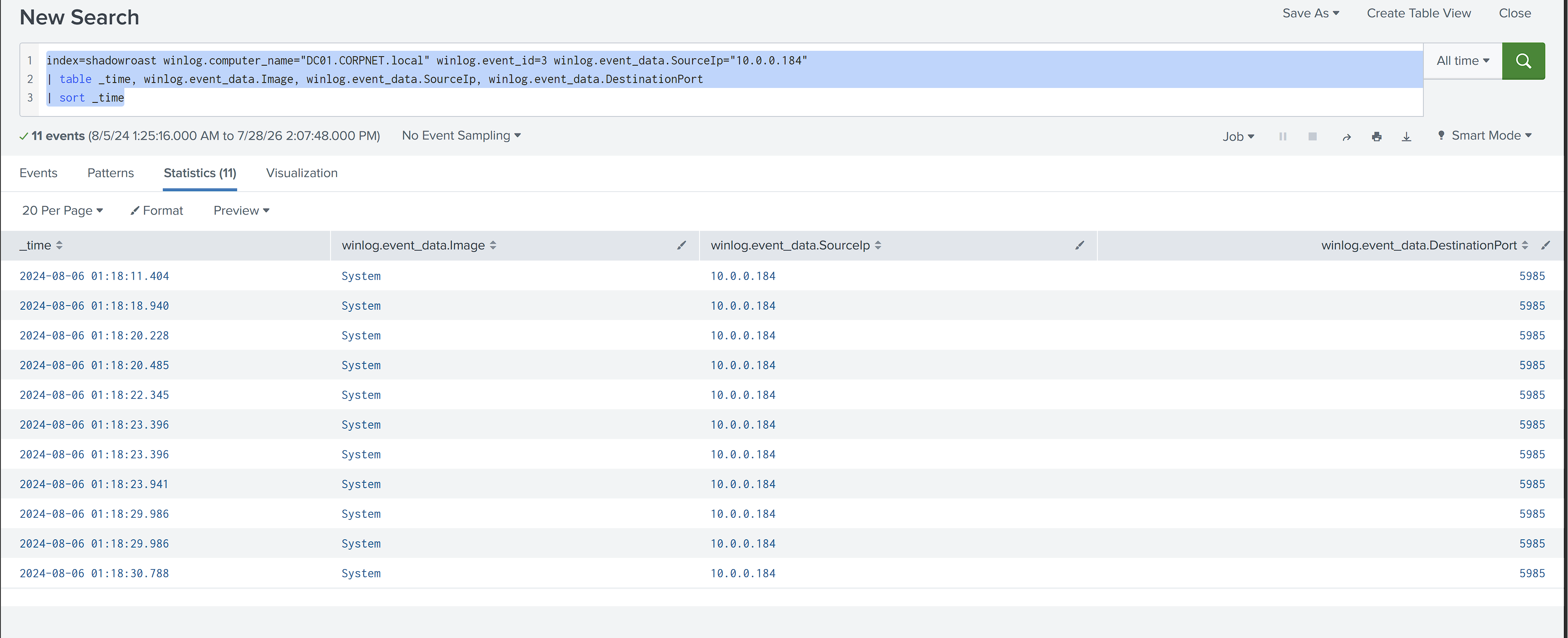The width and height of the screenshot is (1568, 638).
Task: Click timestamp 2024-08-06 01:18:20.485
Action: [94, 365]
